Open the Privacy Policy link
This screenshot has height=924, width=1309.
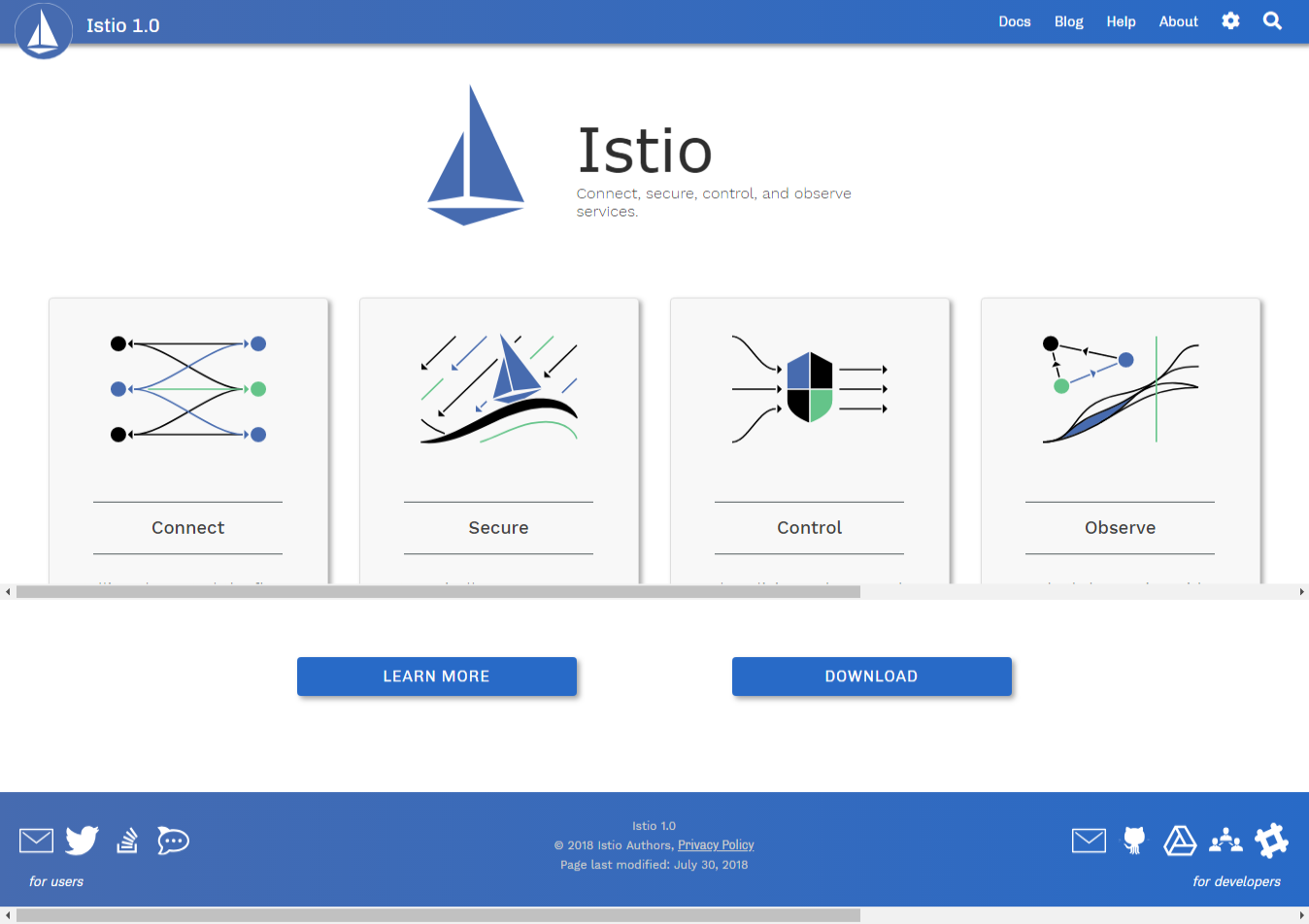pyautogui.click(x=716, y=845)
